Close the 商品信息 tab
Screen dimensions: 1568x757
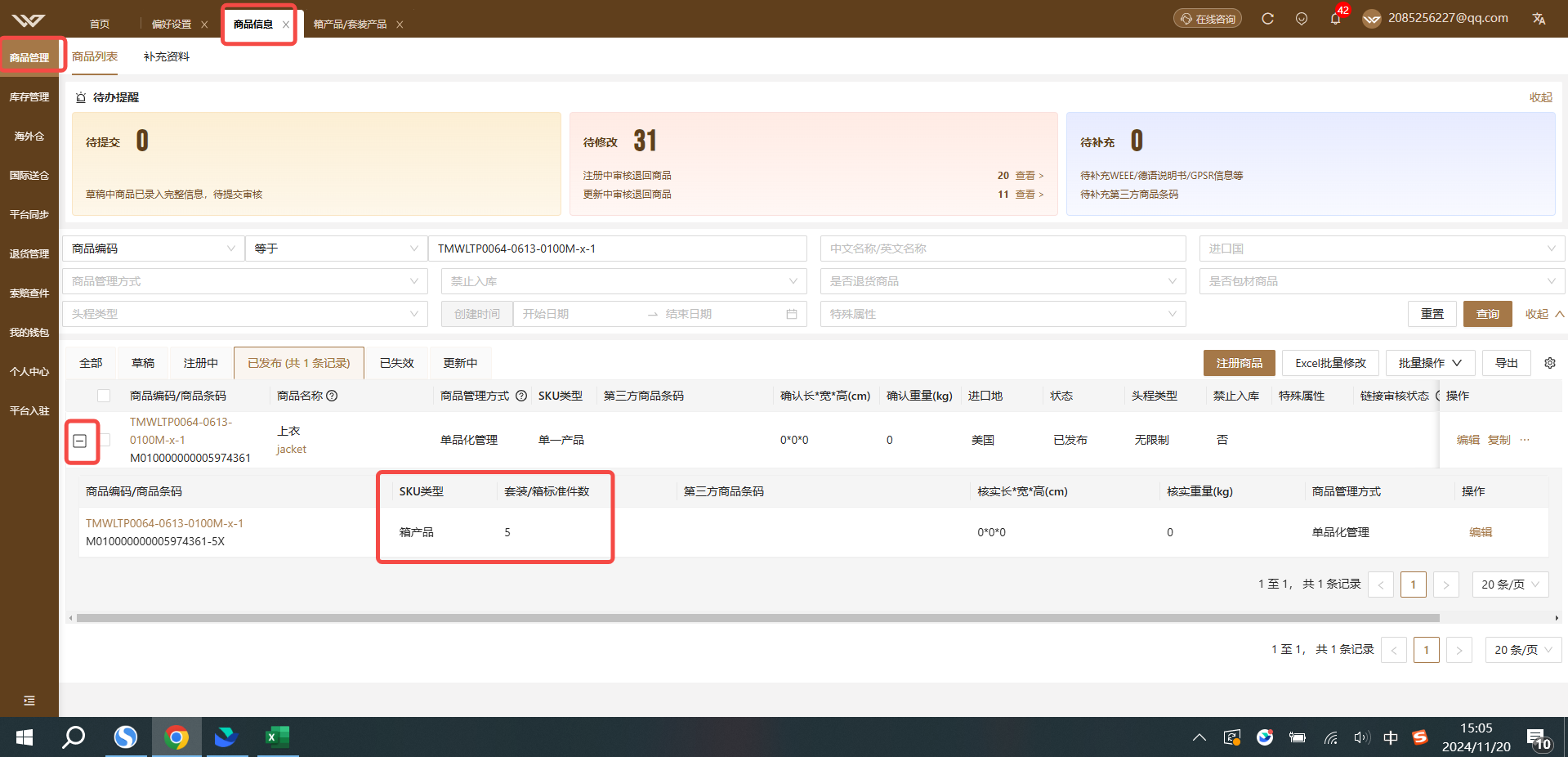pyautogui.click(x=286, y=25)
